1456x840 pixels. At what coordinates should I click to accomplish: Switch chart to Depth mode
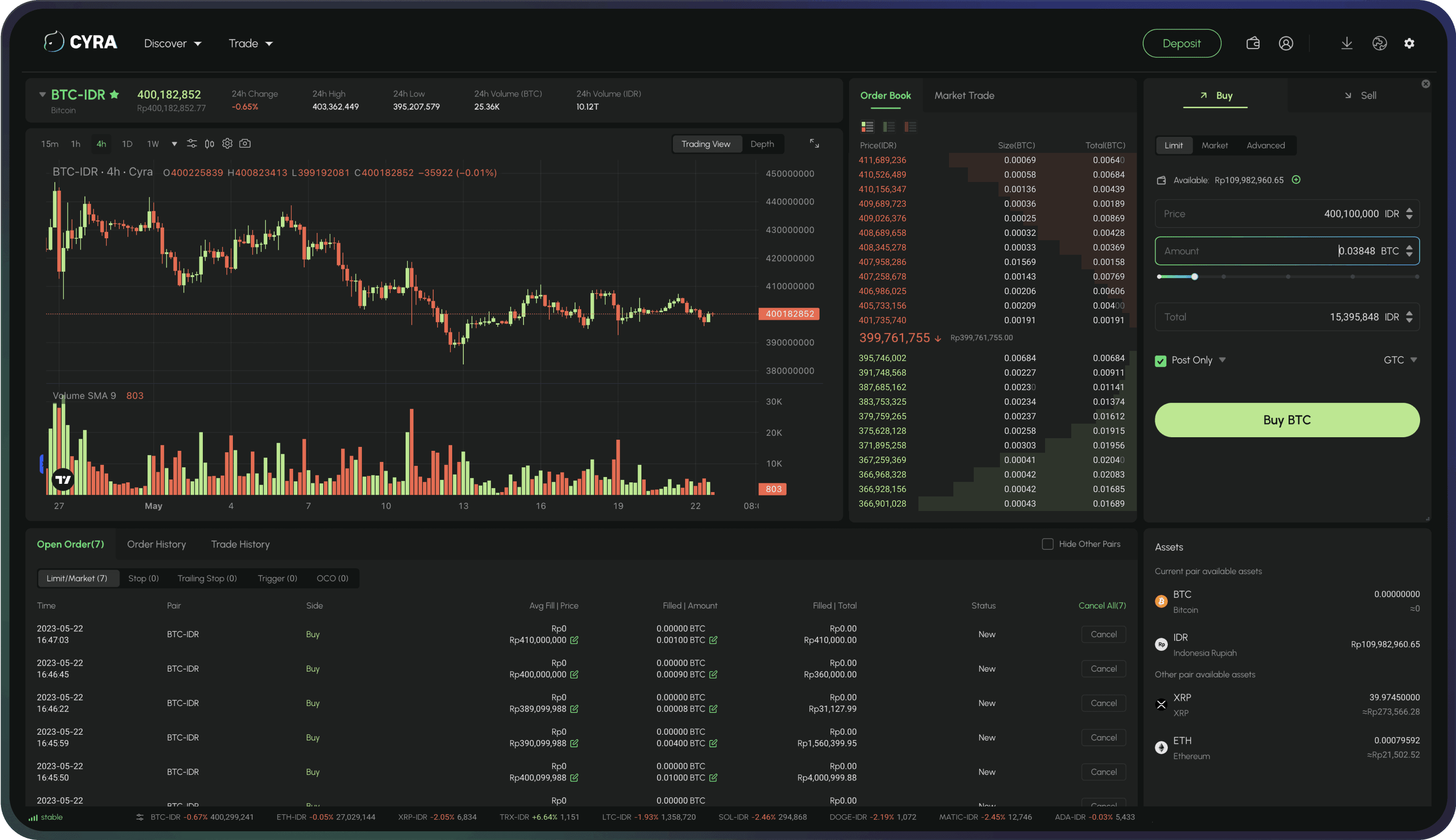[762, 144]
